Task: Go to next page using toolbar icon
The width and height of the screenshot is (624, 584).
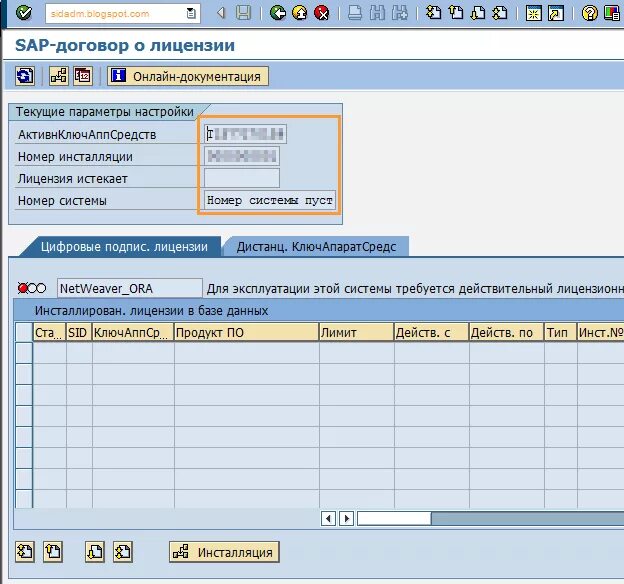Action: coord(478,13)
